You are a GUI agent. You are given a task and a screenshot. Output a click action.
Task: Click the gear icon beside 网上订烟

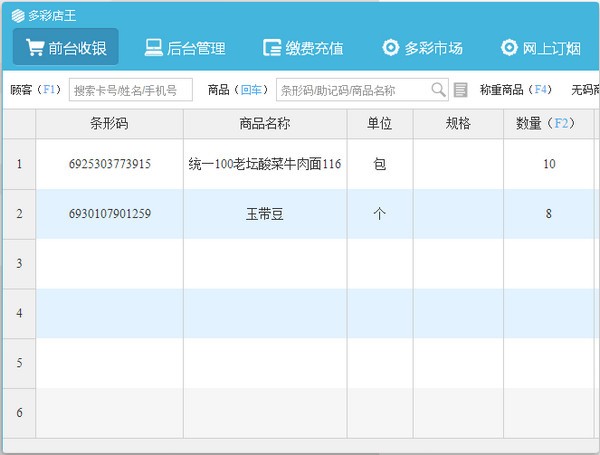509,48
